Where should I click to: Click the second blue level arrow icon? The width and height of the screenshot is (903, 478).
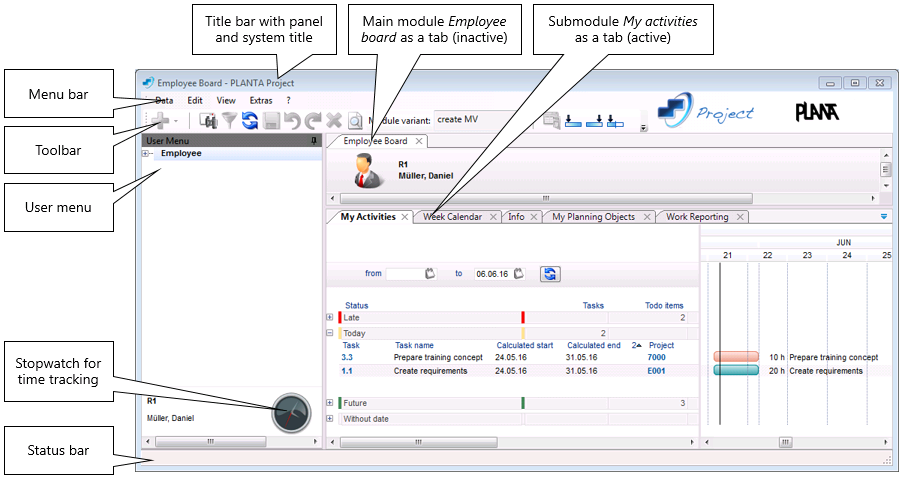594,121
